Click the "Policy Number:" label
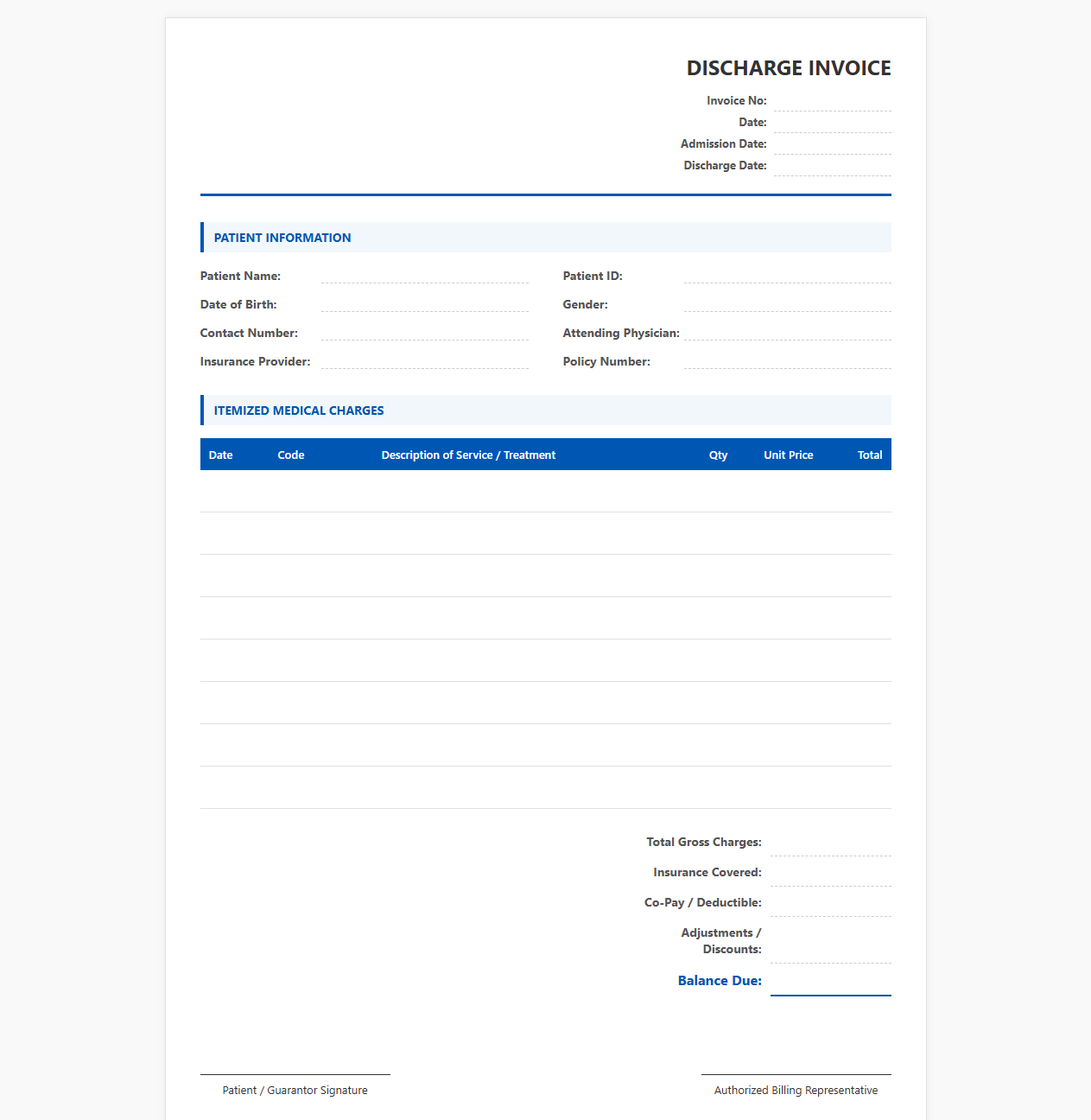This screenshot has height=1120, width=1091. [x=606, y=361]
